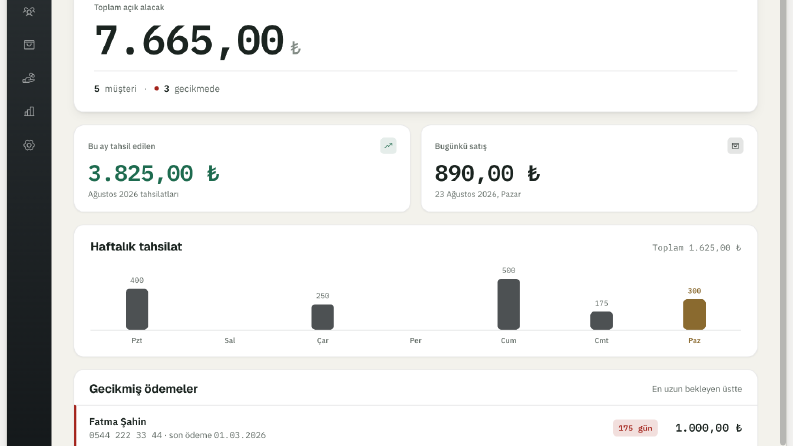Click the 'Toplam 1.625,00 ₺' weekly total
The image size is (793, 446).
click(x=696, y=248)
